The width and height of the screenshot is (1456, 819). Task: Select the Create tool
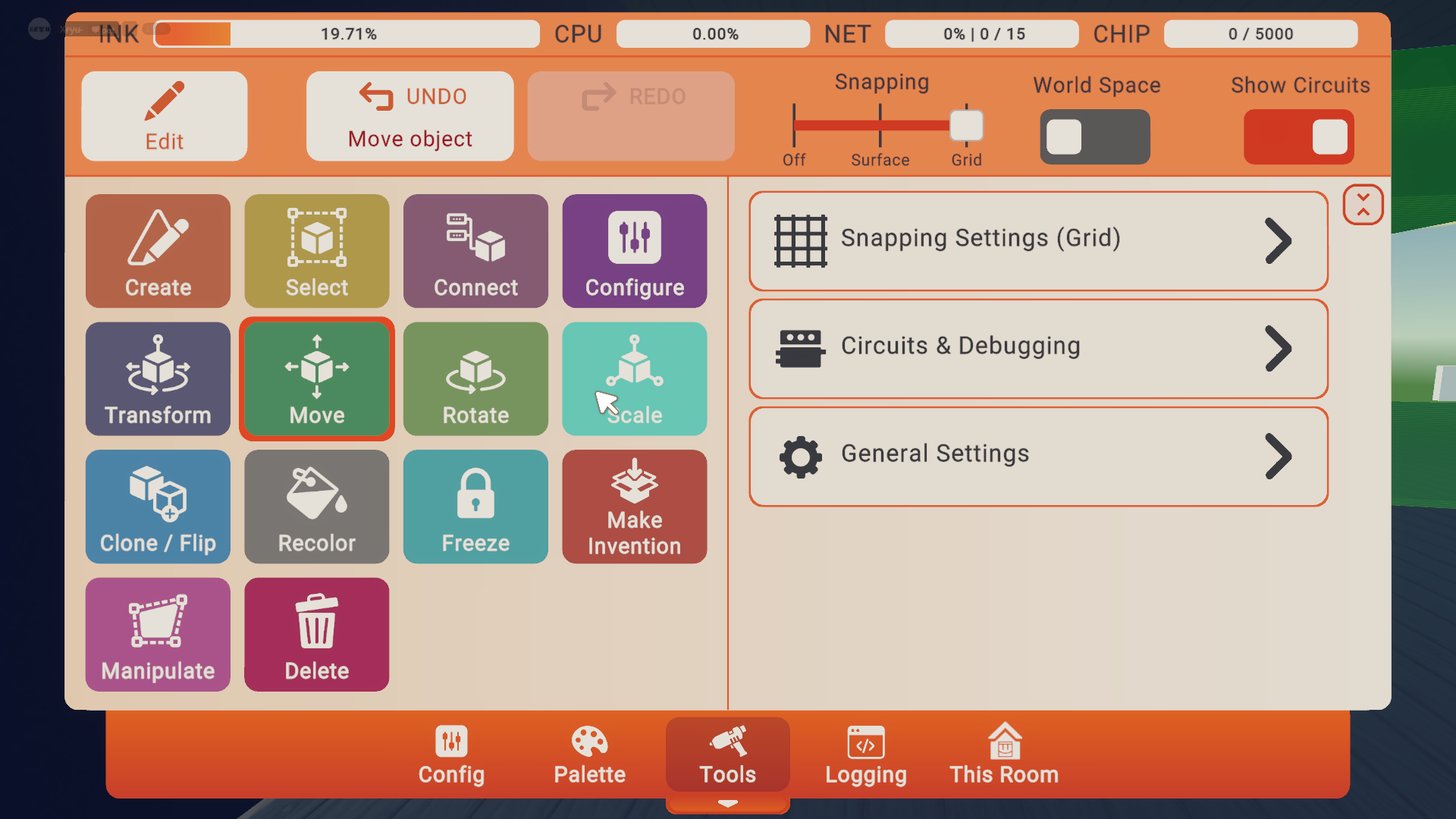[158, 251]
